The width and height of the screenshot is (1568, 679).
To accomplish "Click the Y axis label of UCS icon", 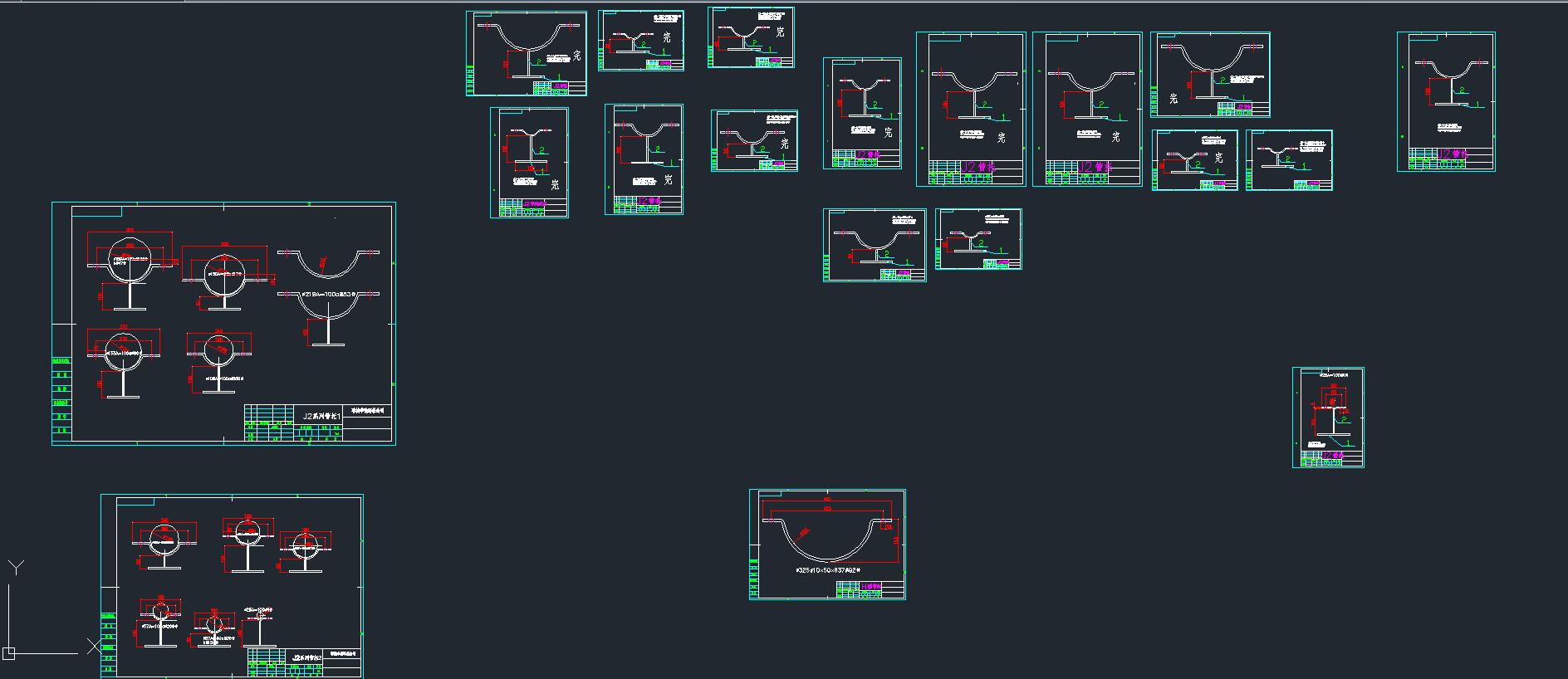I will tap(16, 568).
